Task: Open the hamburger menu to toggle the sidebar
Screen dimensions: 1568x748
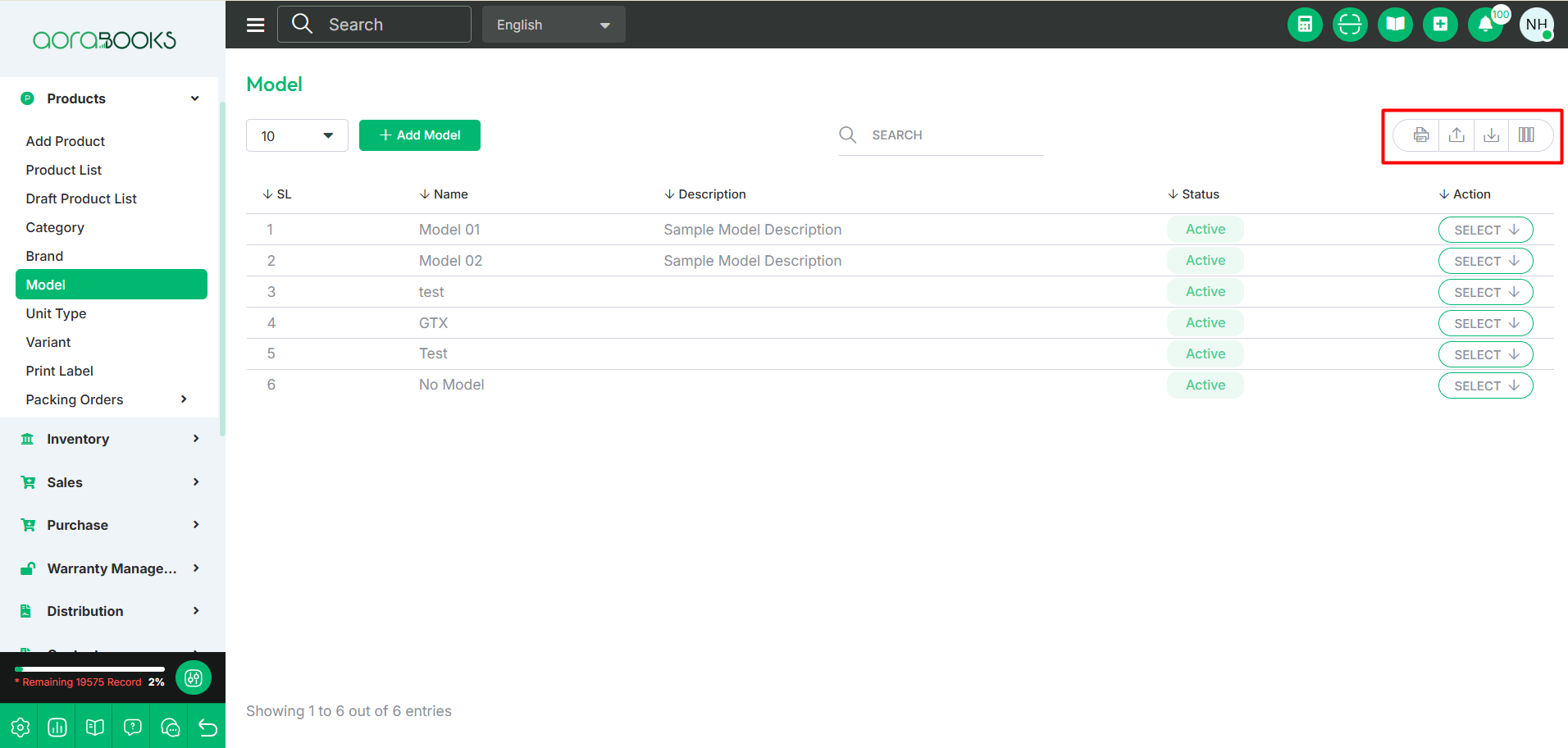Action: (x=255, y=25)
